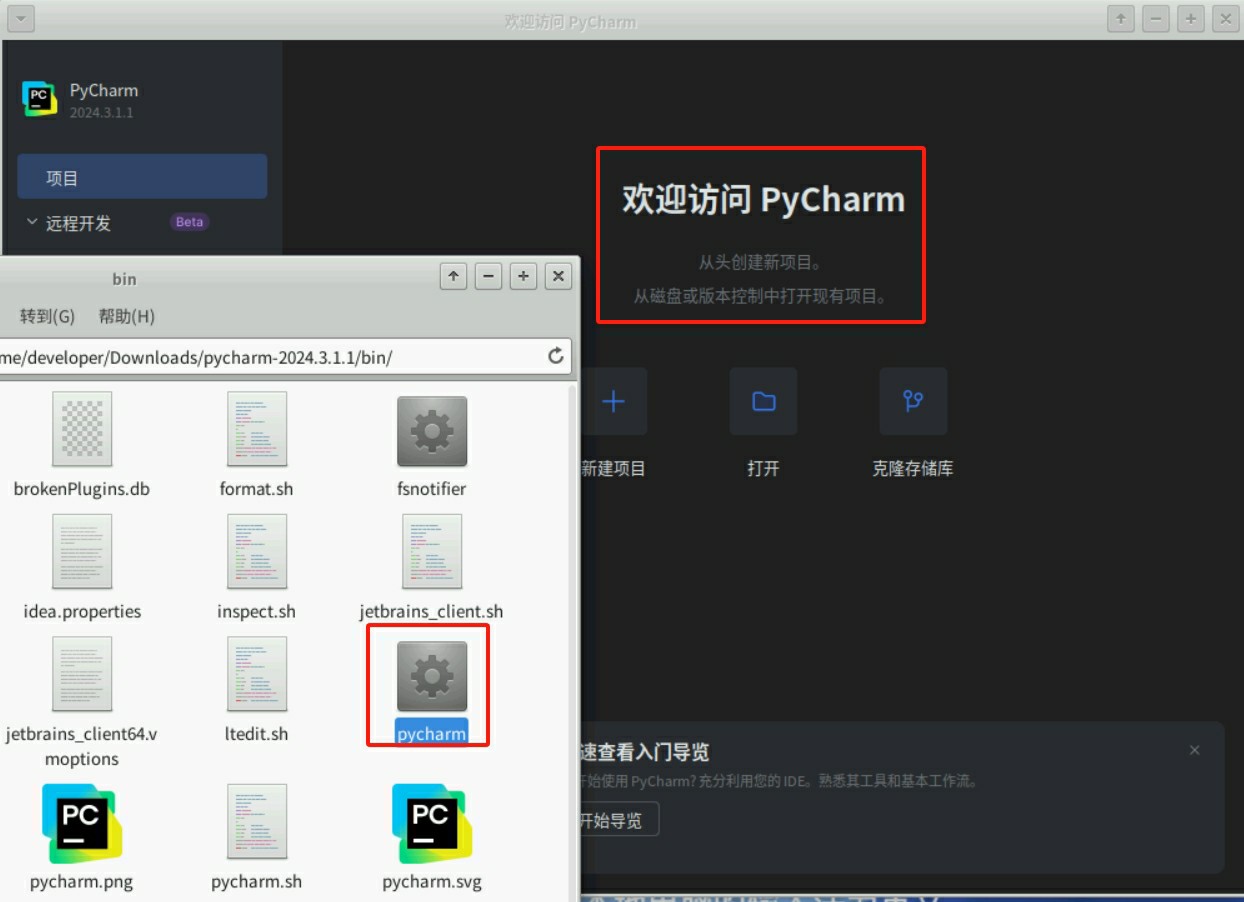Open the 远程开发 sidebar entry
Viewport: 1244px width, 902px height.
78,223
